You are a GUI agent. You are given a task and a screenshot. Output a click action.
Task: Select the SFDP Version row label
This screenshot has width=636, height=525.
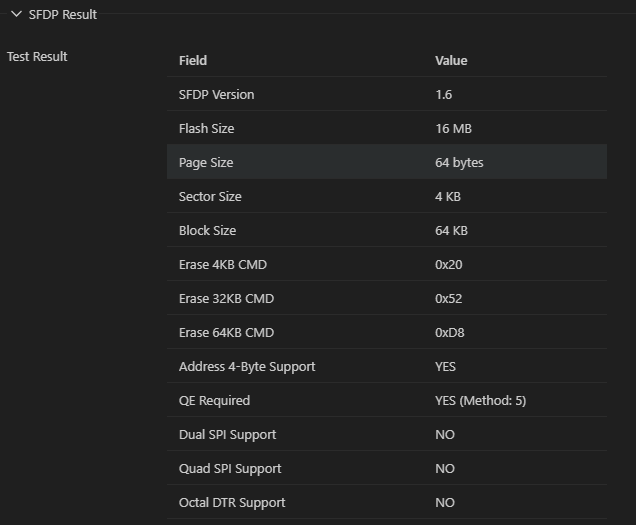pyautogui.click(x=216, y=94)
